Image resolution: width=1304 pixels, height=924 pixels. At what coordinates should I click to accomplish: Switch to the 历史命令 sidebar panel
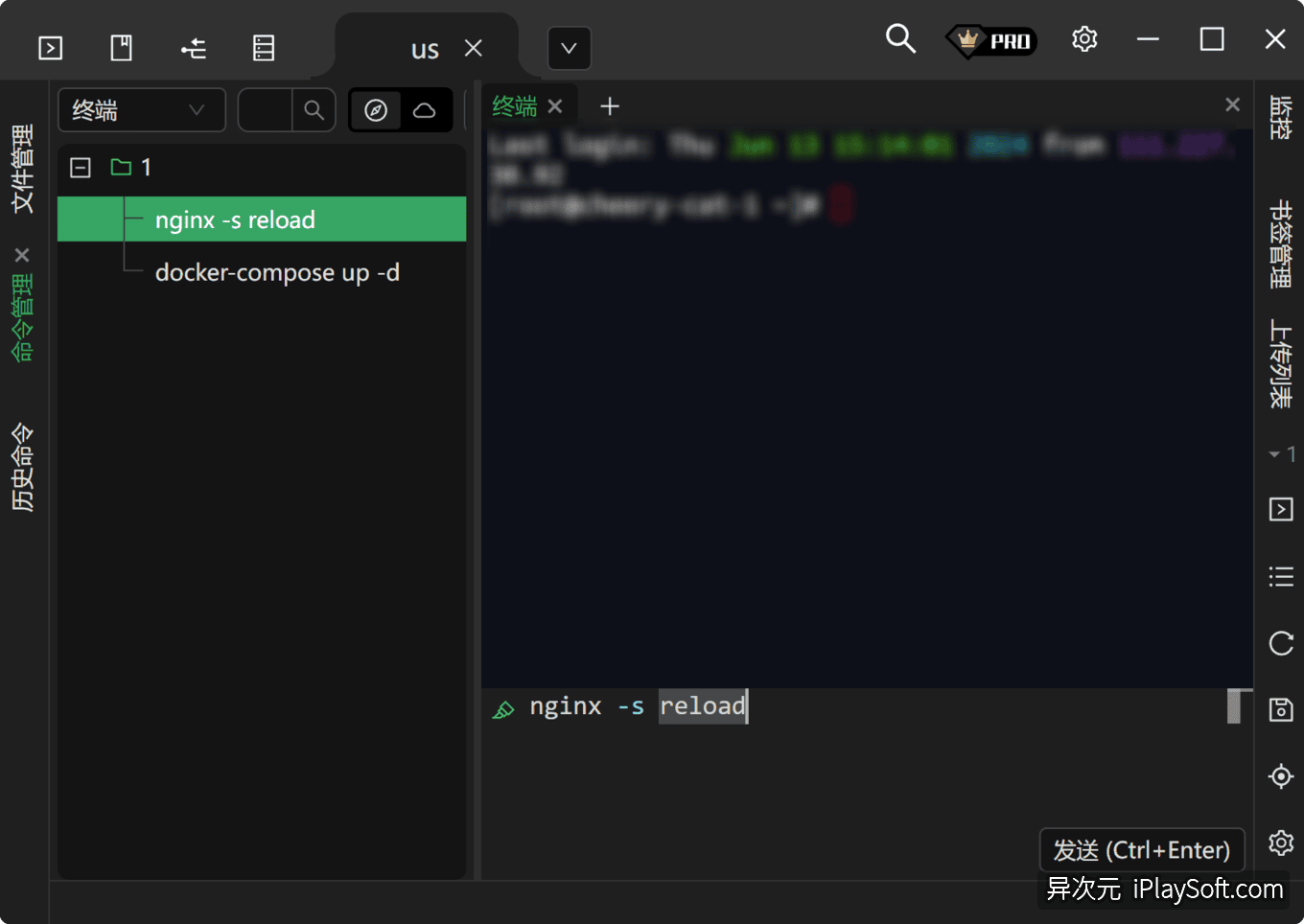point(23,467)
